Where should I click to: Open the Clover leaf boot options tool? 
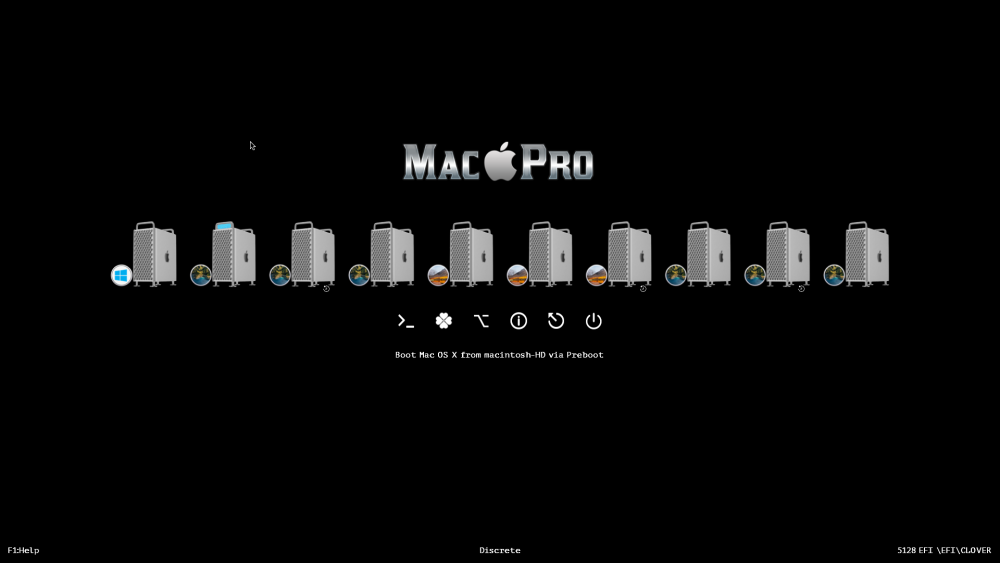tap(443, 321)
